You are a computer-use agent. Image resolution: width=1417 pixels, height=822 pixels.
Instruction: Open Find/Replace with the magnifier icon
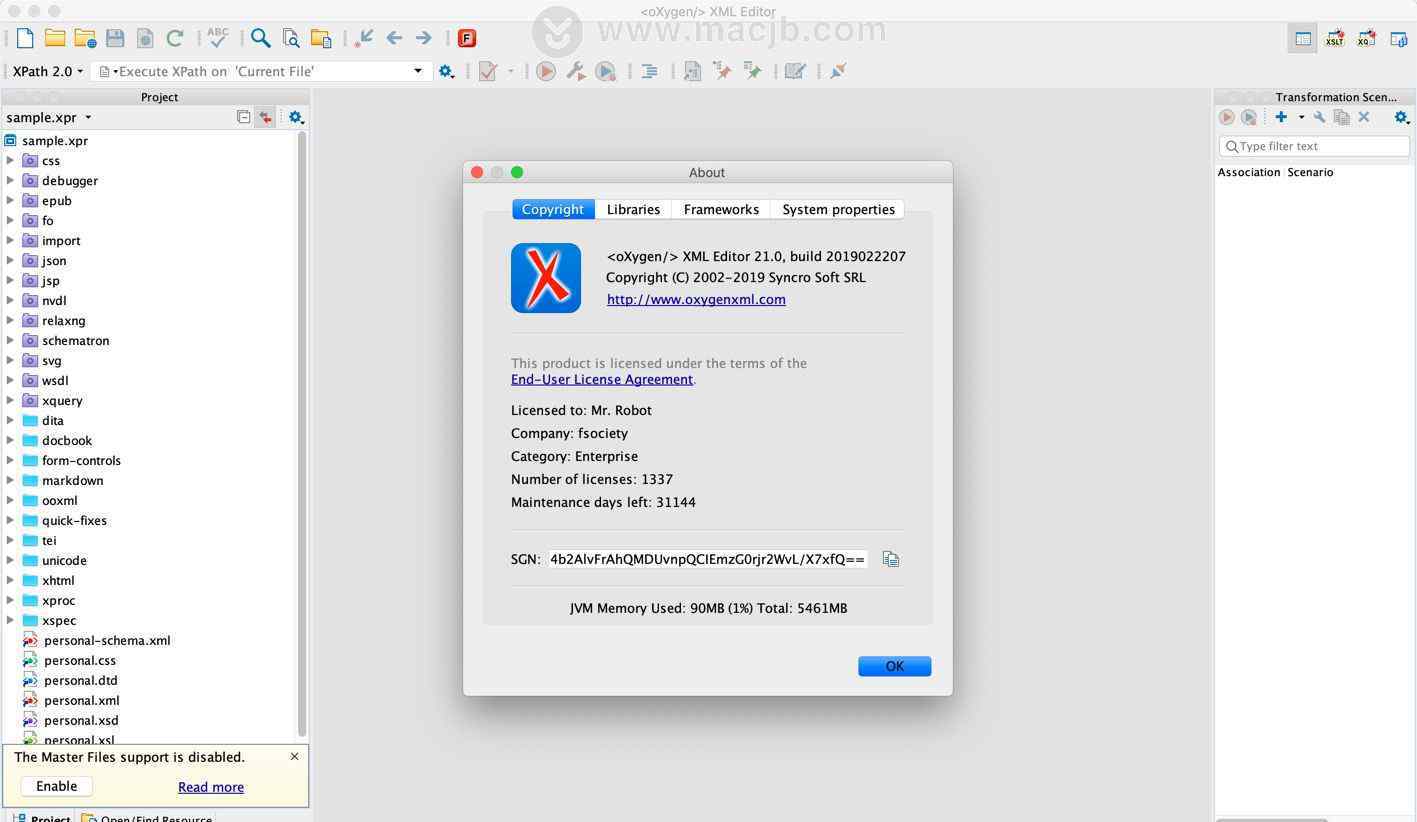pos(261,38)
